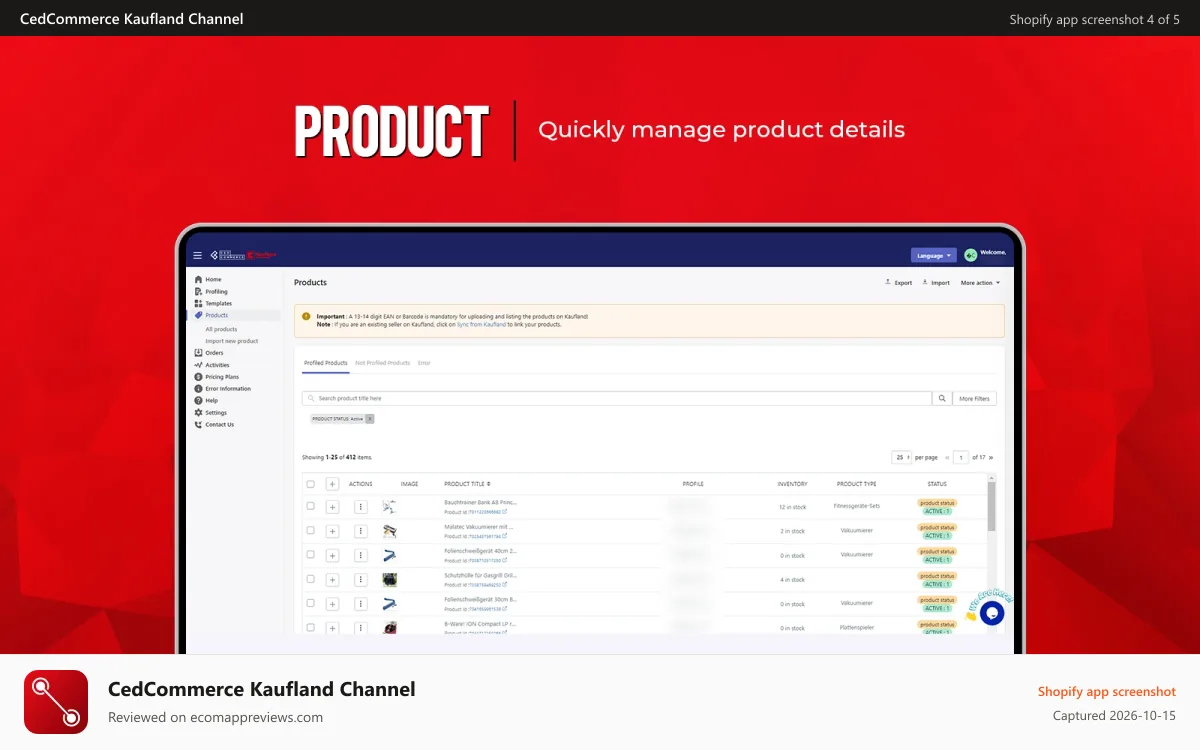This screenshot has height=750, width=1200.
Task: Open actions menu for Schutzhülle für Gasgrill row
Action: (361, 579)
